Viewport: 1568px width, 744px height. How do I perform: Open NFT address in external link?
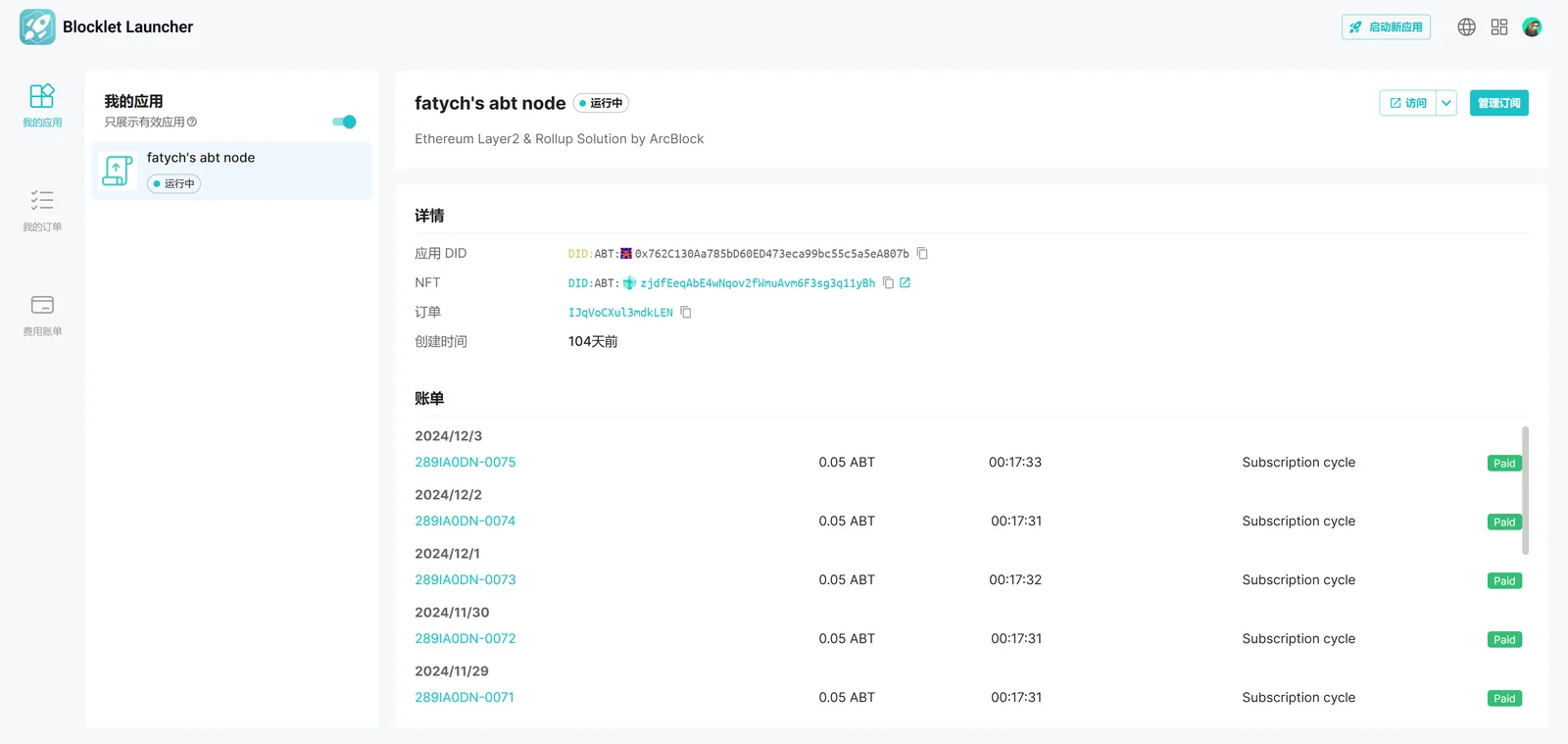point(905,282)
